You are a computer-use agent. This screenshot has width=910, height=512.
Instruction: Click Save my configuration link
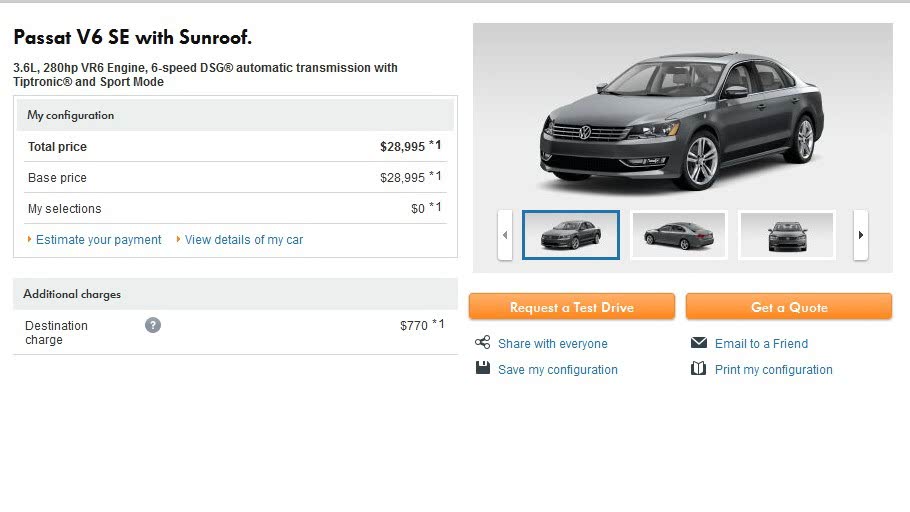558,370
